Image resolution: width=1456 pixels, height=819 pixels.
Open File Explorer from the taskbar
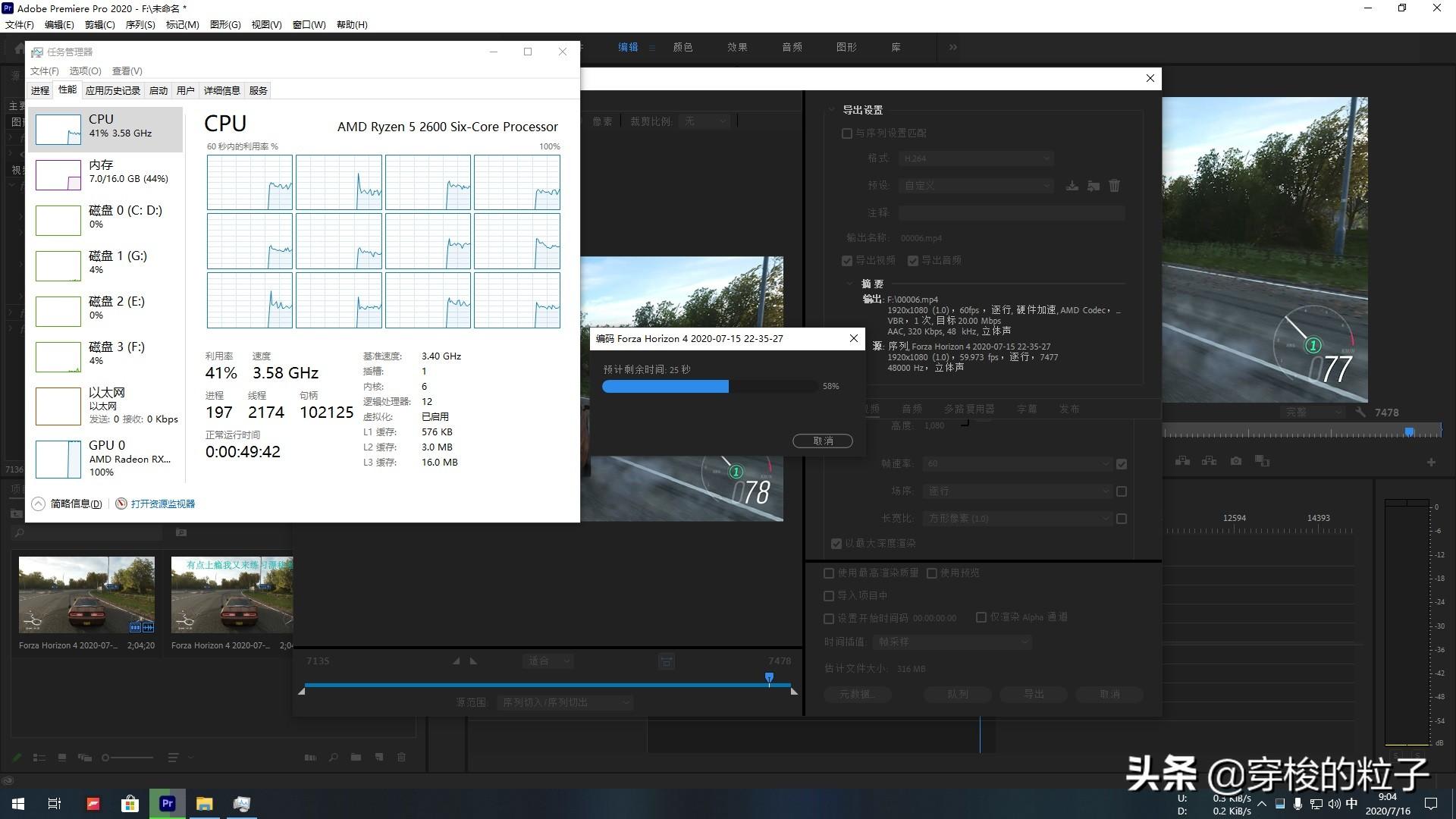tap(204, 804)
